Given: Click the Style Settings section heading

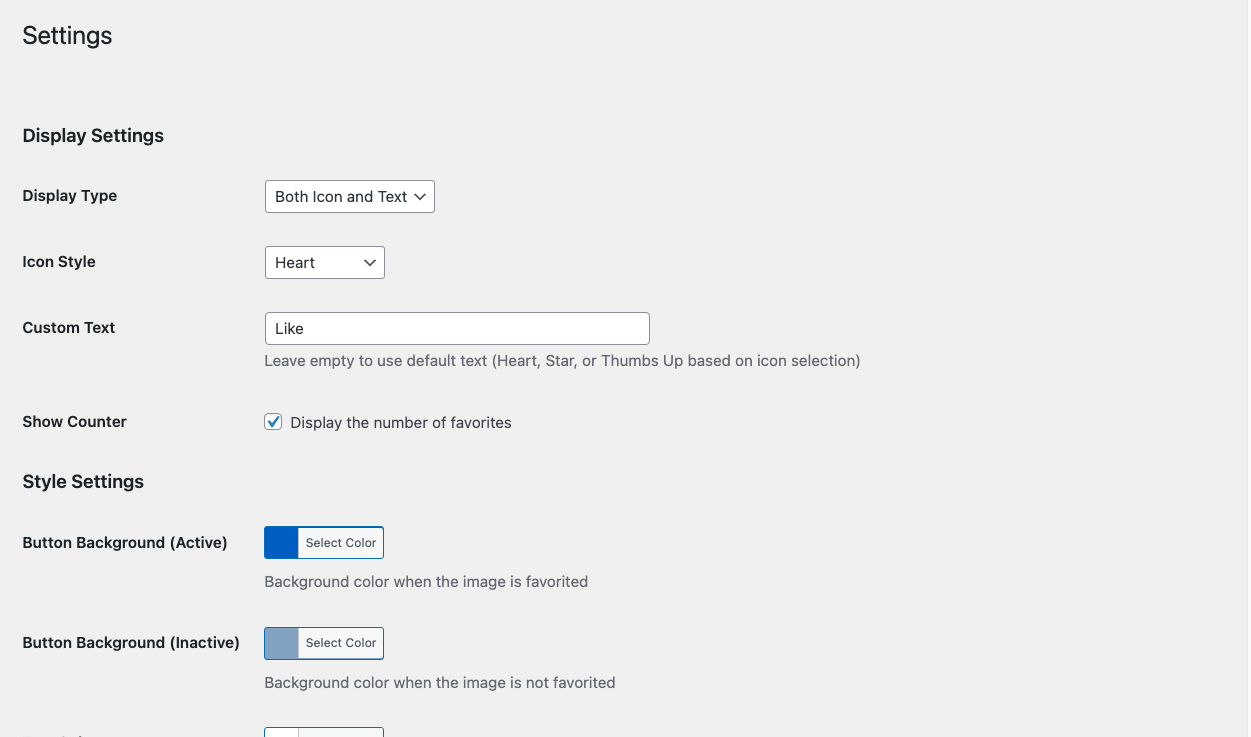Looking at the screenshot, I should [83, 482].
